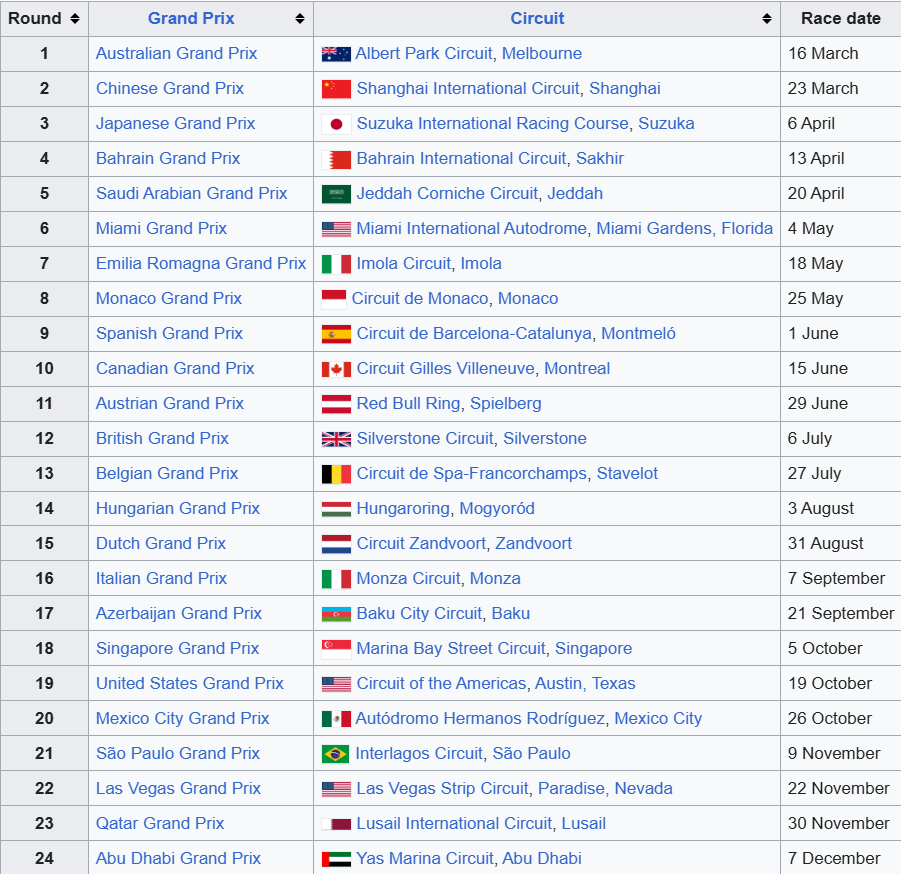The image size is (901, 874).
Task: Open the Interlagos Circuit link
Action: coord(419,754)
